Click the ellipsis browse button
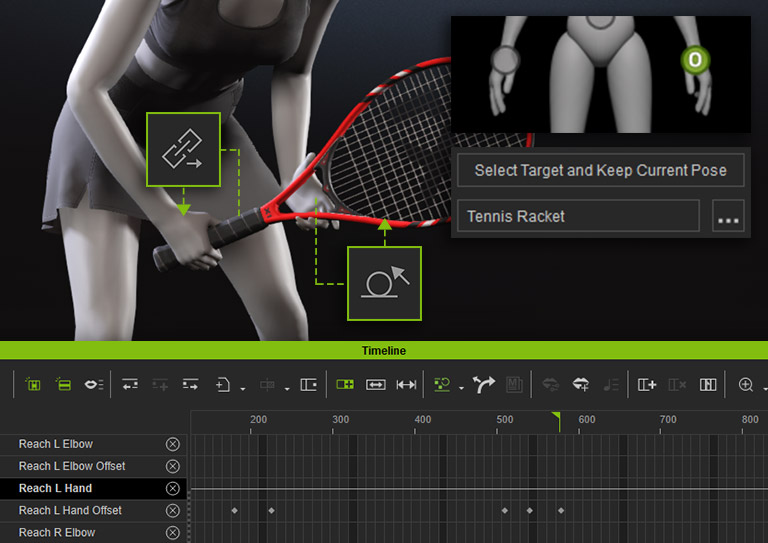 point(728,216)
